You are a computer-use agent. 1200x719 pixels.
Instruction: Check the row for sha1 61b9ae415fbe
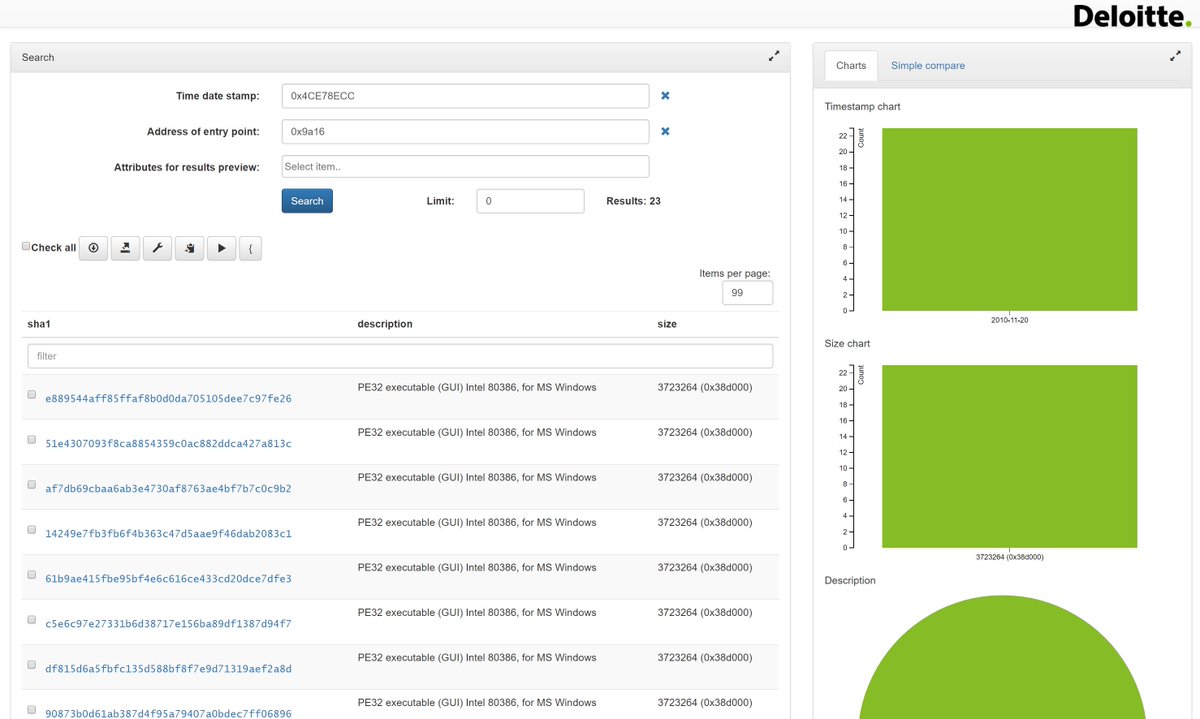31,574
